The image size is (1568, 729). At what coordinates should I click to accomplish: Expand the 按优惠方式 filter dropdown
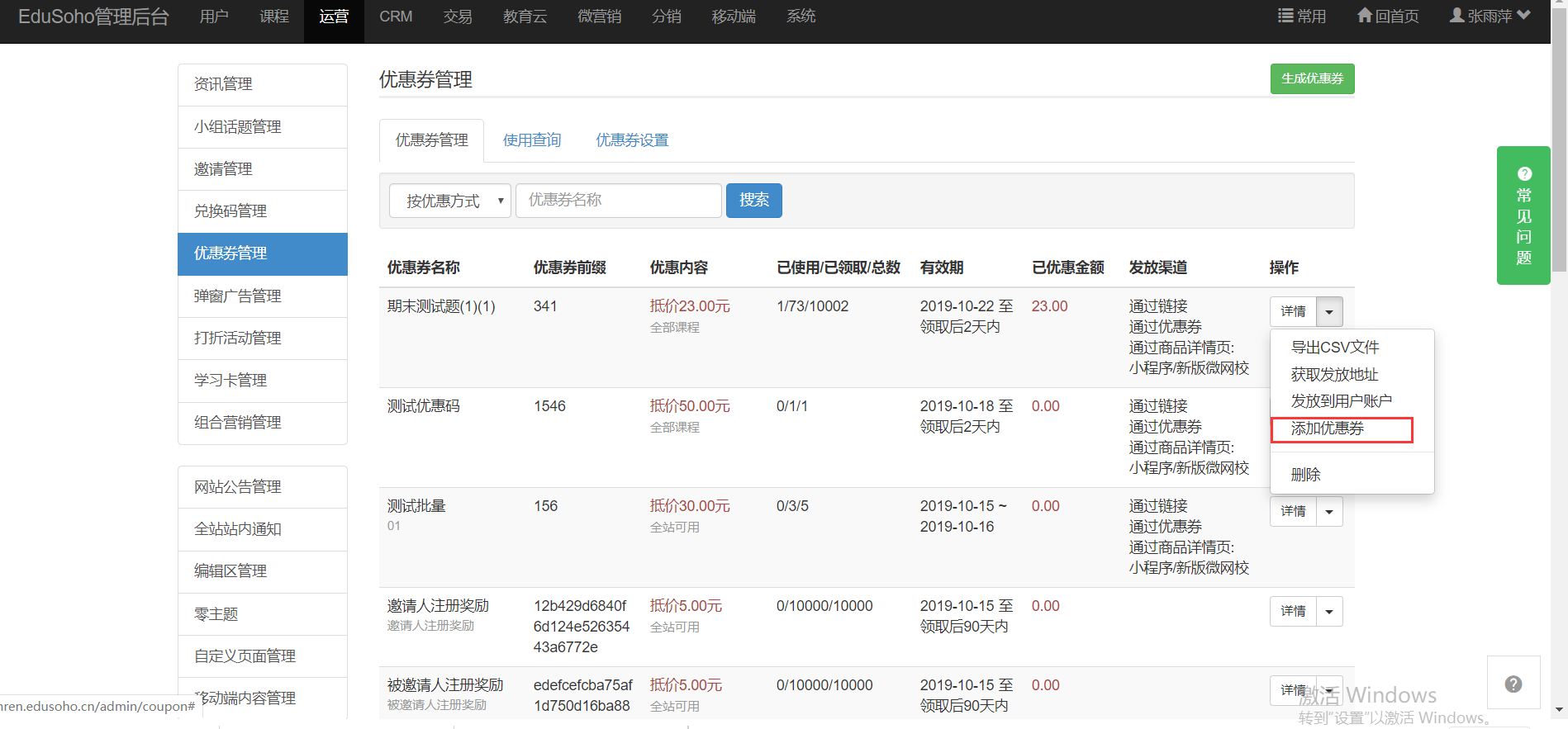[x=450, y=201]
